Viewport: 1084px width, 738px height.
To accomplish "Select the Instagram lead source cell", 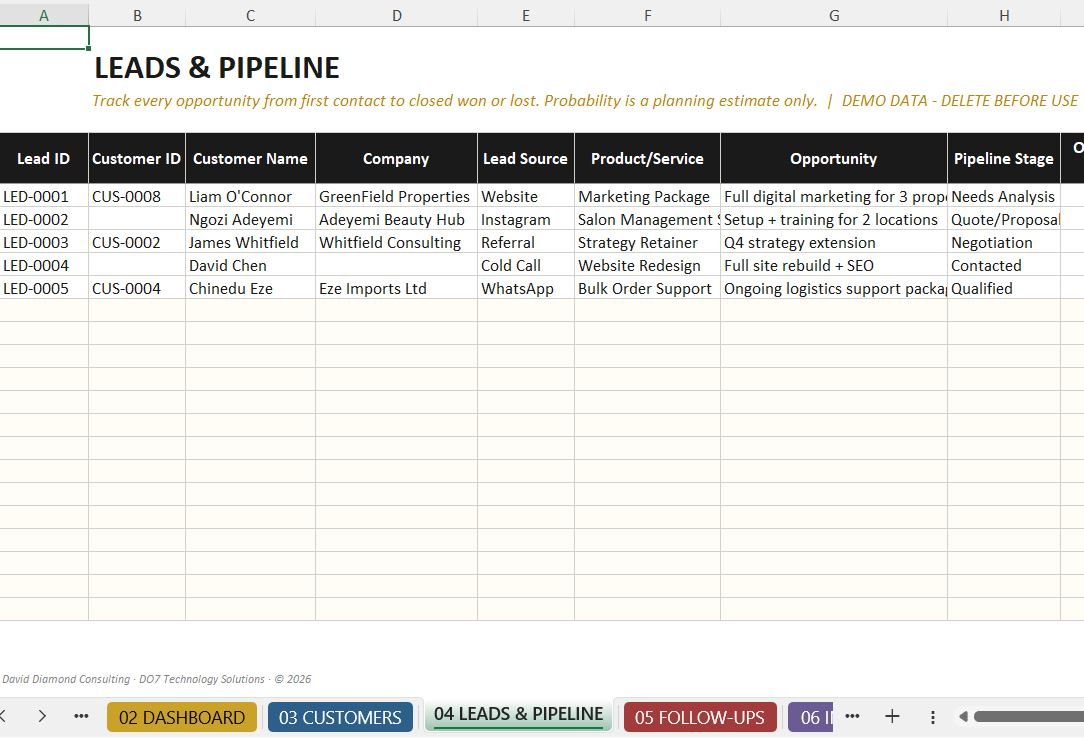I will (x=525, y=219).
